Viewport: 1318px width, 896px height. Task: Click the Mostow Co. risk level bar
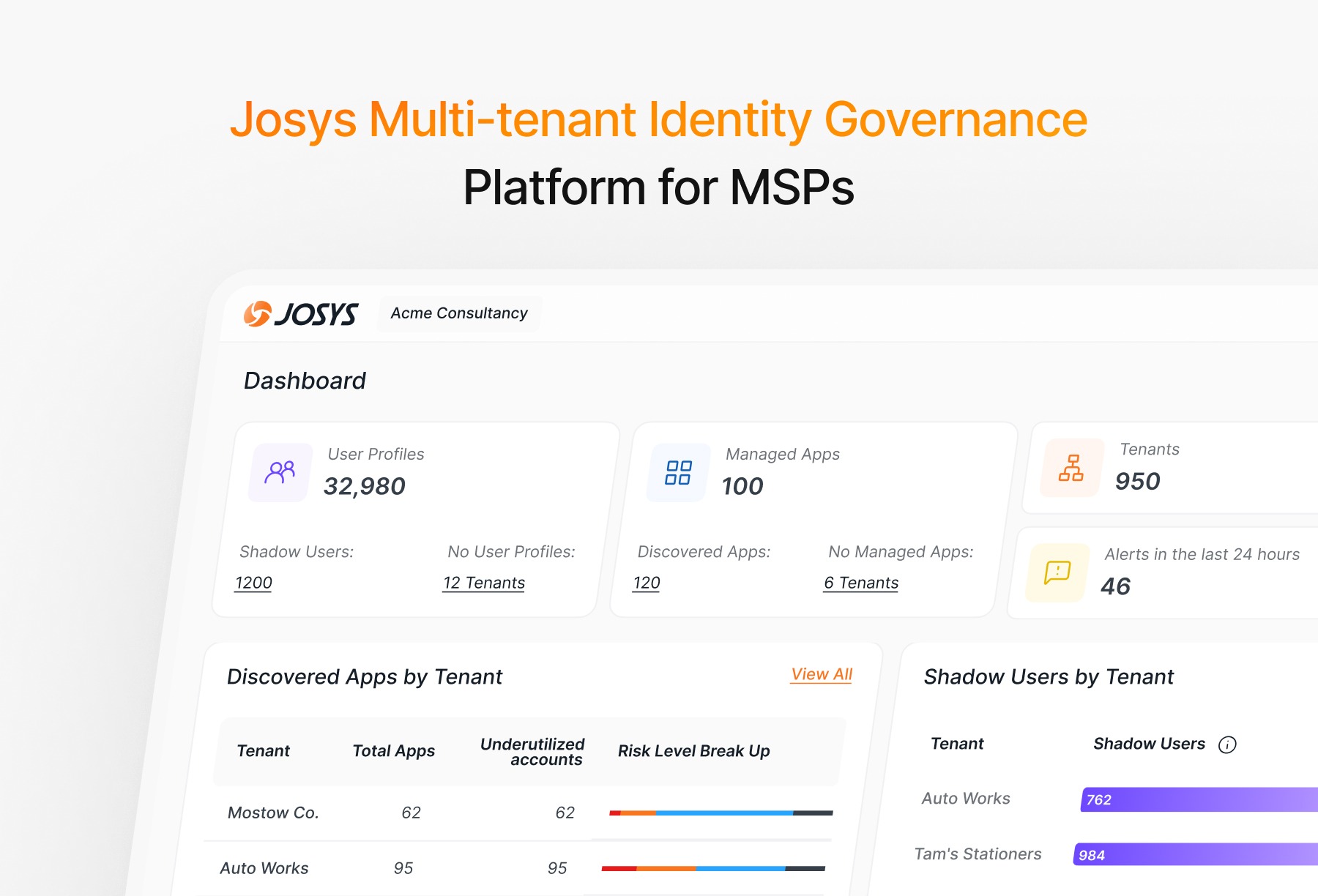(x=721, y=813)
